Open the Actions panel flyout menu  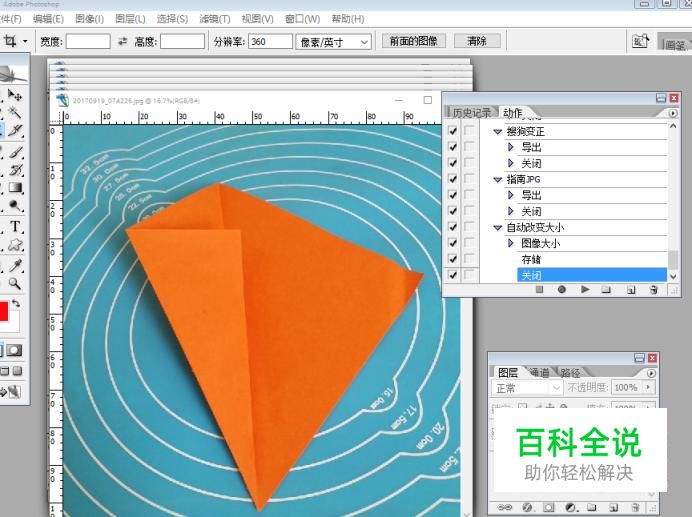coord(673,113)
